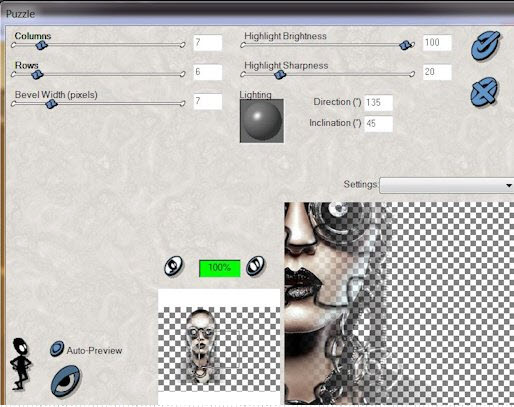Click the Rows value field
The height and width of the screenshot is (407, 514).
click(208, 72)
